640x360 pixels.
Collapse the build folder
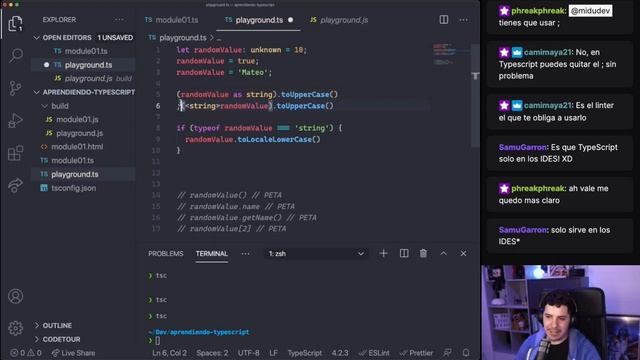[83, 106]
